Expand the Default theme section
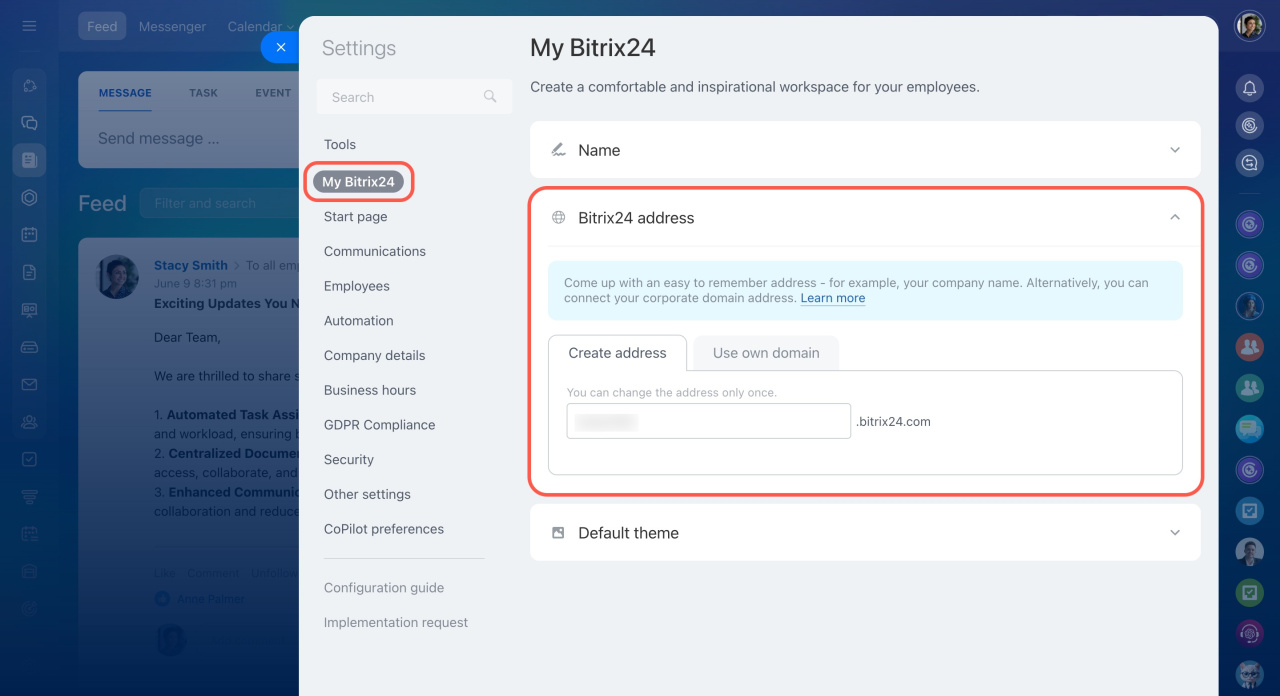 [865, 533]
